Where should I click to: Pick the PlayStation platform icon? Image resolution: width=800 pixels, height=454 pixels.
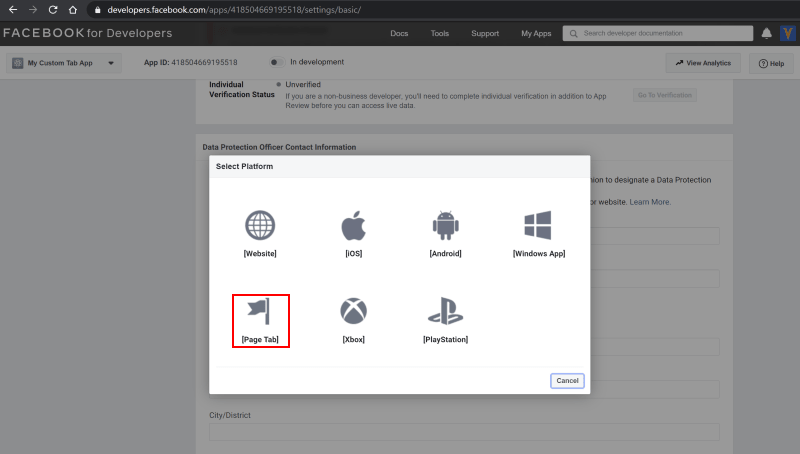[445, 311]
